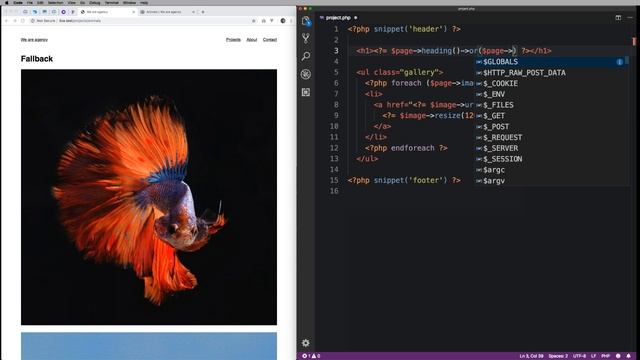The height and width of the screenshot is (360, 640).
Task: Go back in the browser
Action: coord(7,20)
